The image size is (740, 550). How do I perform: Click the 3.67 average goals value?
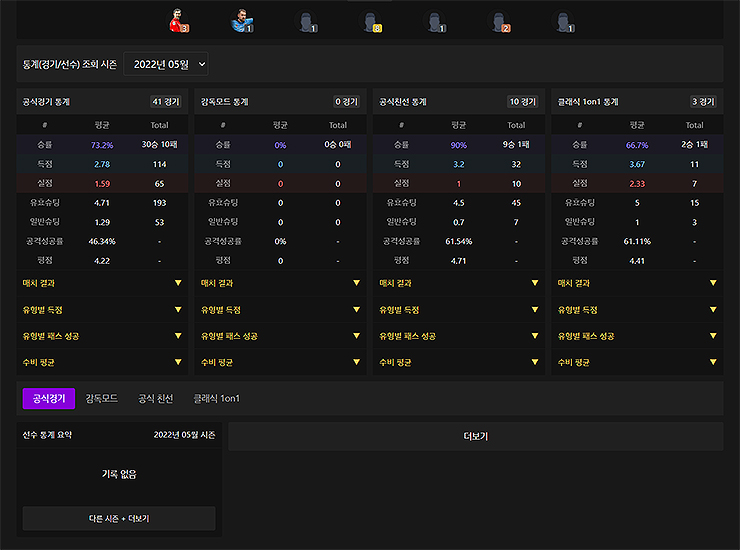pos(637,164)
